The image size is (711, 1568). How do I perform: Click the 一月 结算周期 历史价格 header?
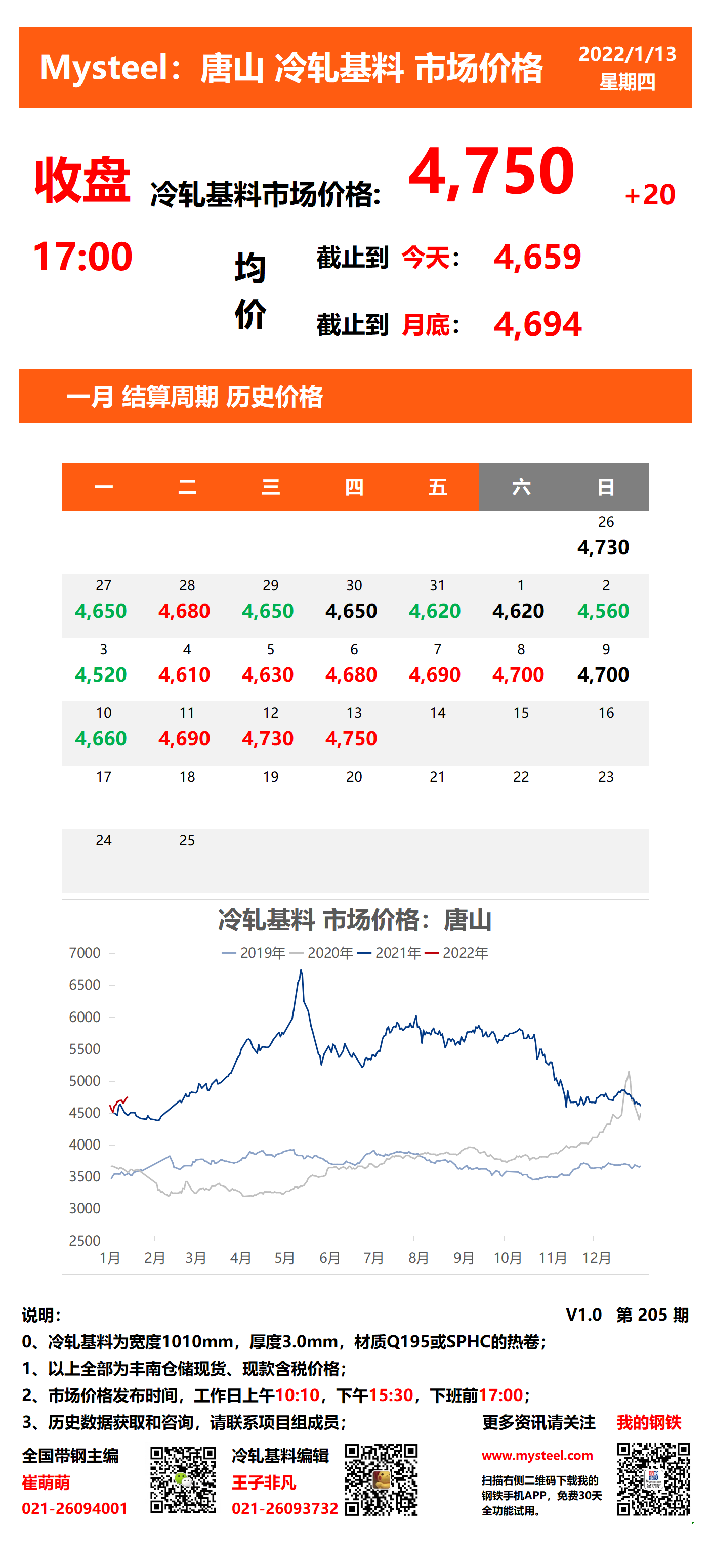tap(194, 396)
